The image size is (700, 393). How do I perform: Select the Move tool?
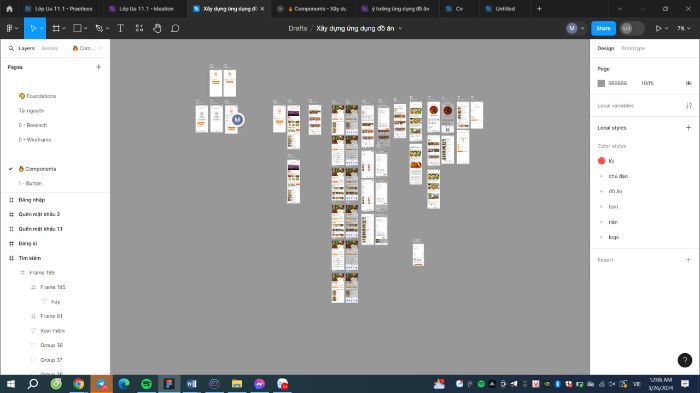(x=32, y=28)
